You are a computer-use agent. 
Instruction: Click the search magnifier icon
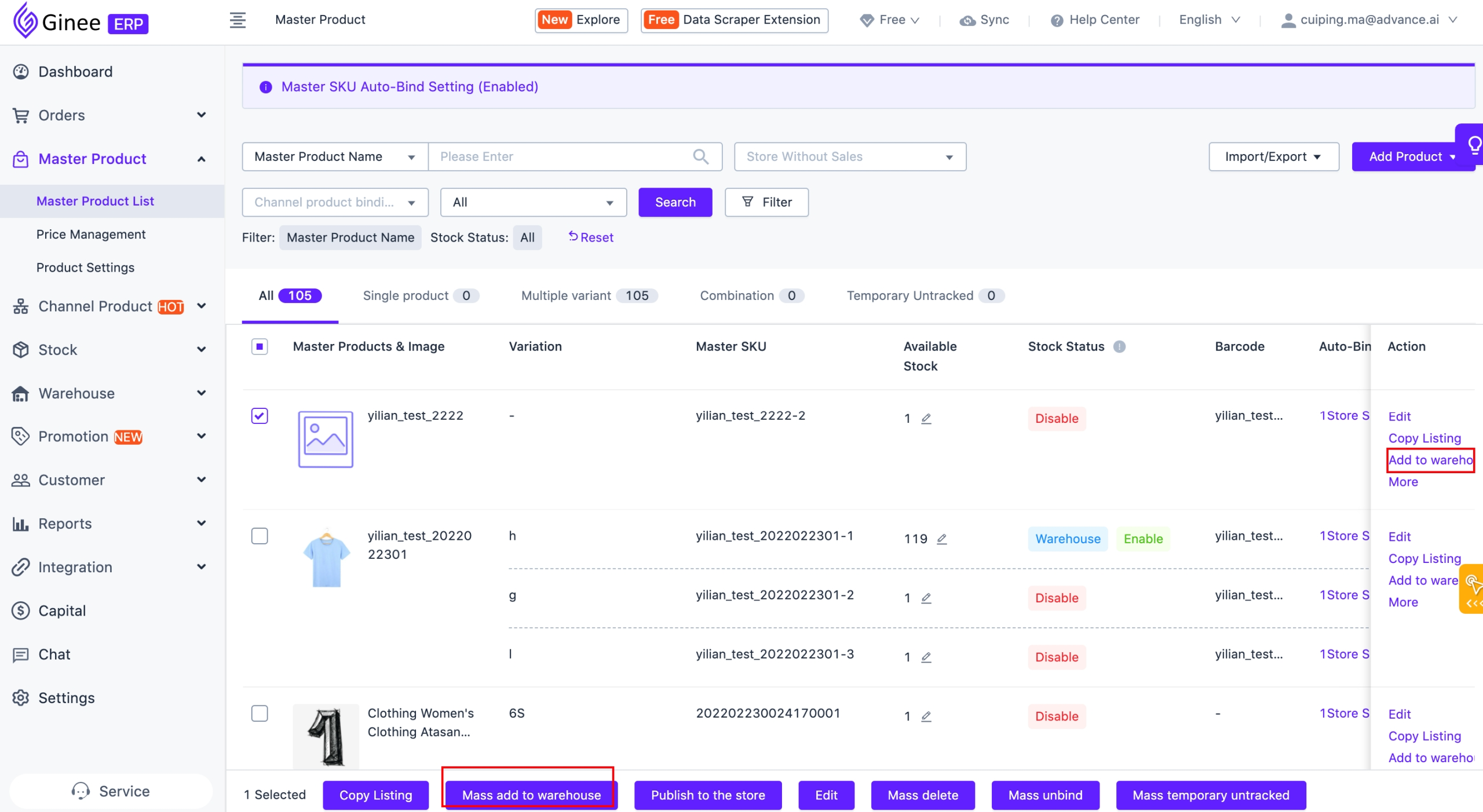tap(700, 156)
